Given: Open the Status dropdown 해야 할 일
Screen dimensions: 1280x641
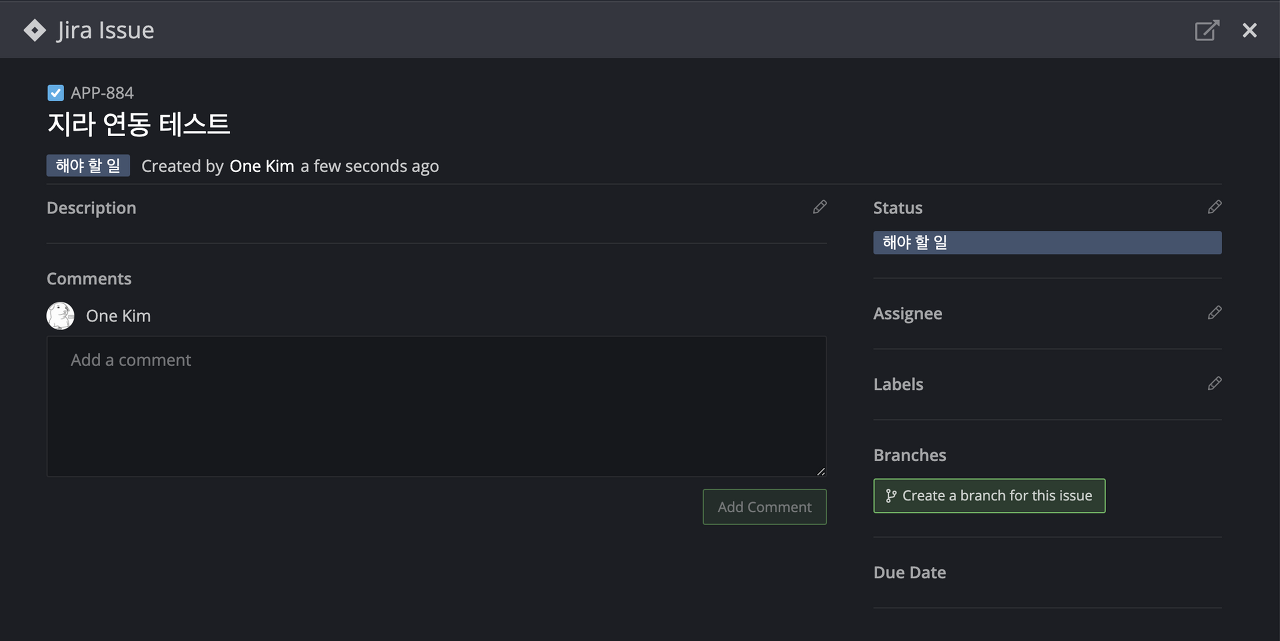Looking at the screenshot, I should click(x=1047, y=243).
